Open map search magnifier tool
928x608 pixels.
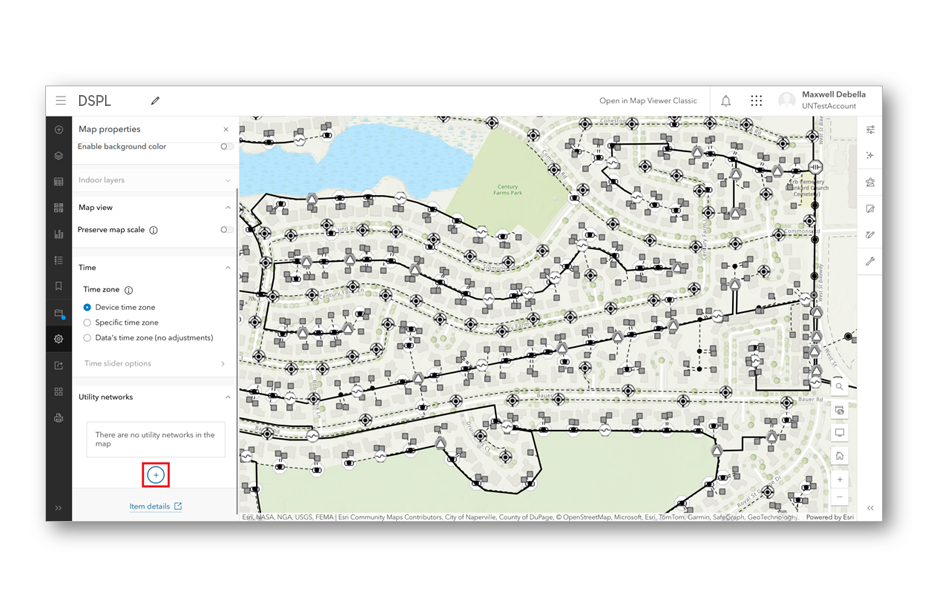[840, 387]
